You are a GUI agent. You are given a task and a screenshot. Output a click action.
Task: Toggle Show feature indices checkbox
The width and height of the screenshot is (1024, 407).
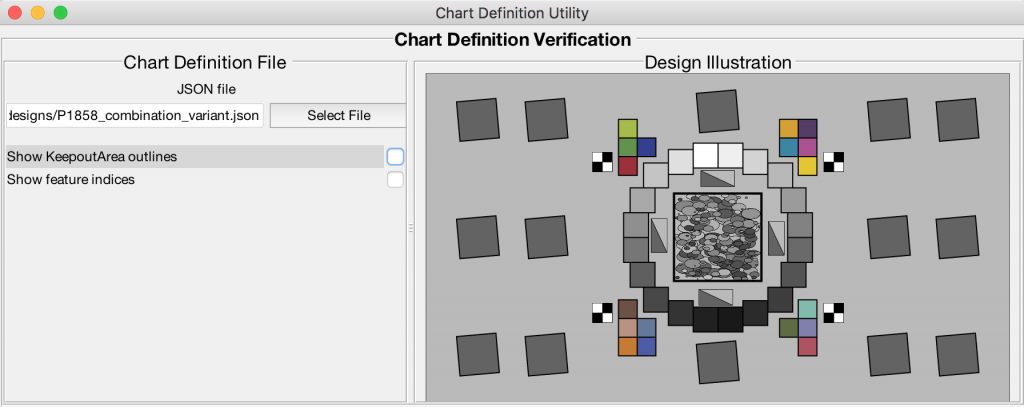[x=395, y=180]
